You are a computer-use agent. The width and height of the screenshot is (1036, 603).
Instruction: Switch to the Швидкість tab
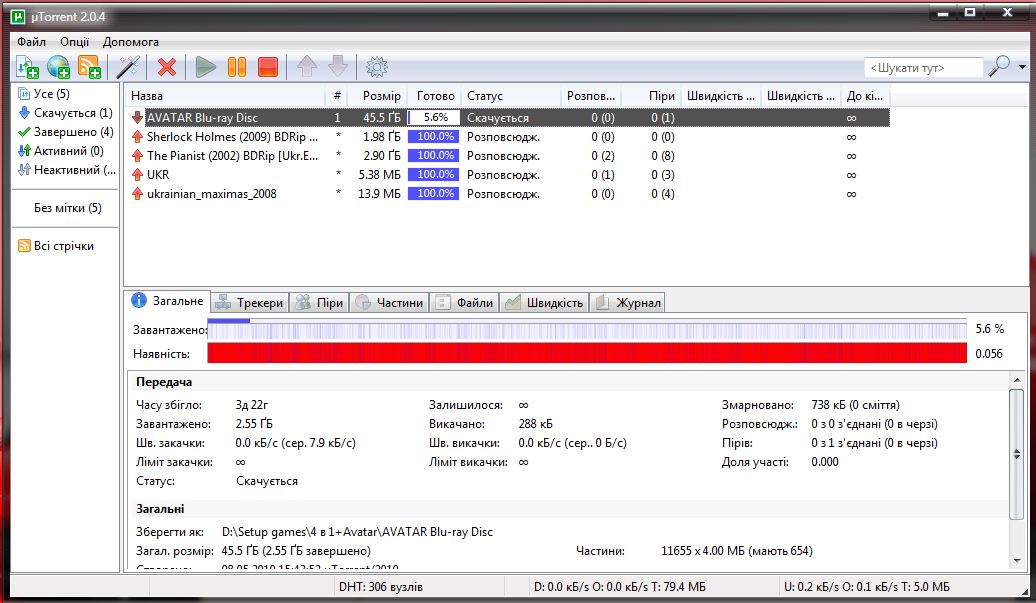tap(544, 302)
